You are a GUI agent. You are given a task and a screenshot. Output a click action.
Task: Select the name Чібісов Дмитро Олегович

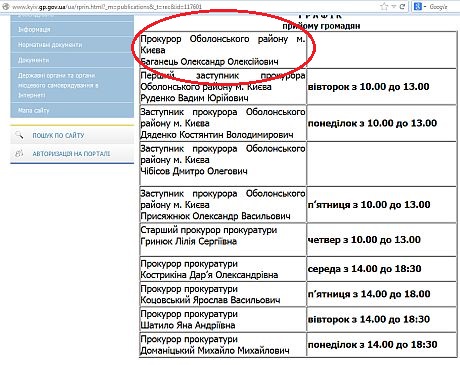(x=194, y=171)
